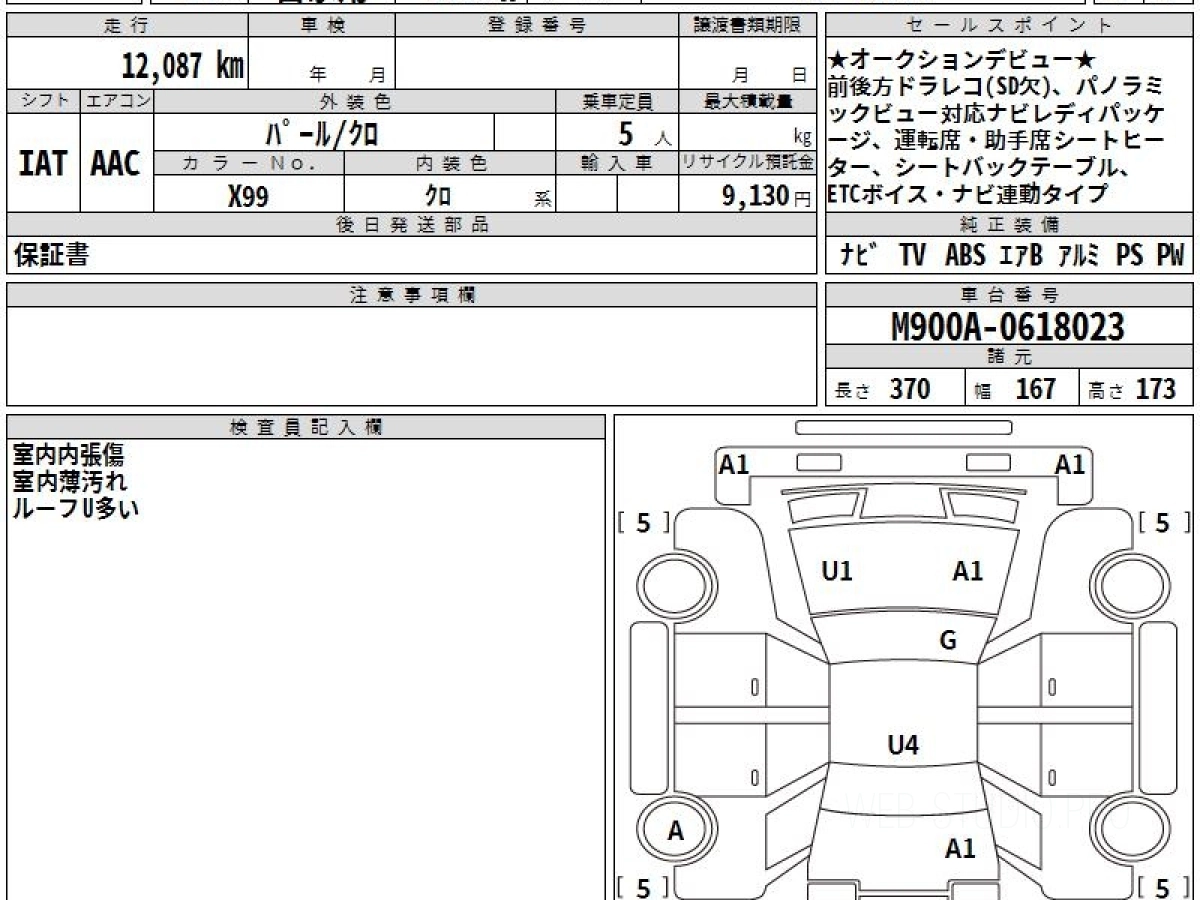Viewport: 1200px width, 900px height.
Task: Click the AAC air-conditioner value
Action: coord(117,164)
